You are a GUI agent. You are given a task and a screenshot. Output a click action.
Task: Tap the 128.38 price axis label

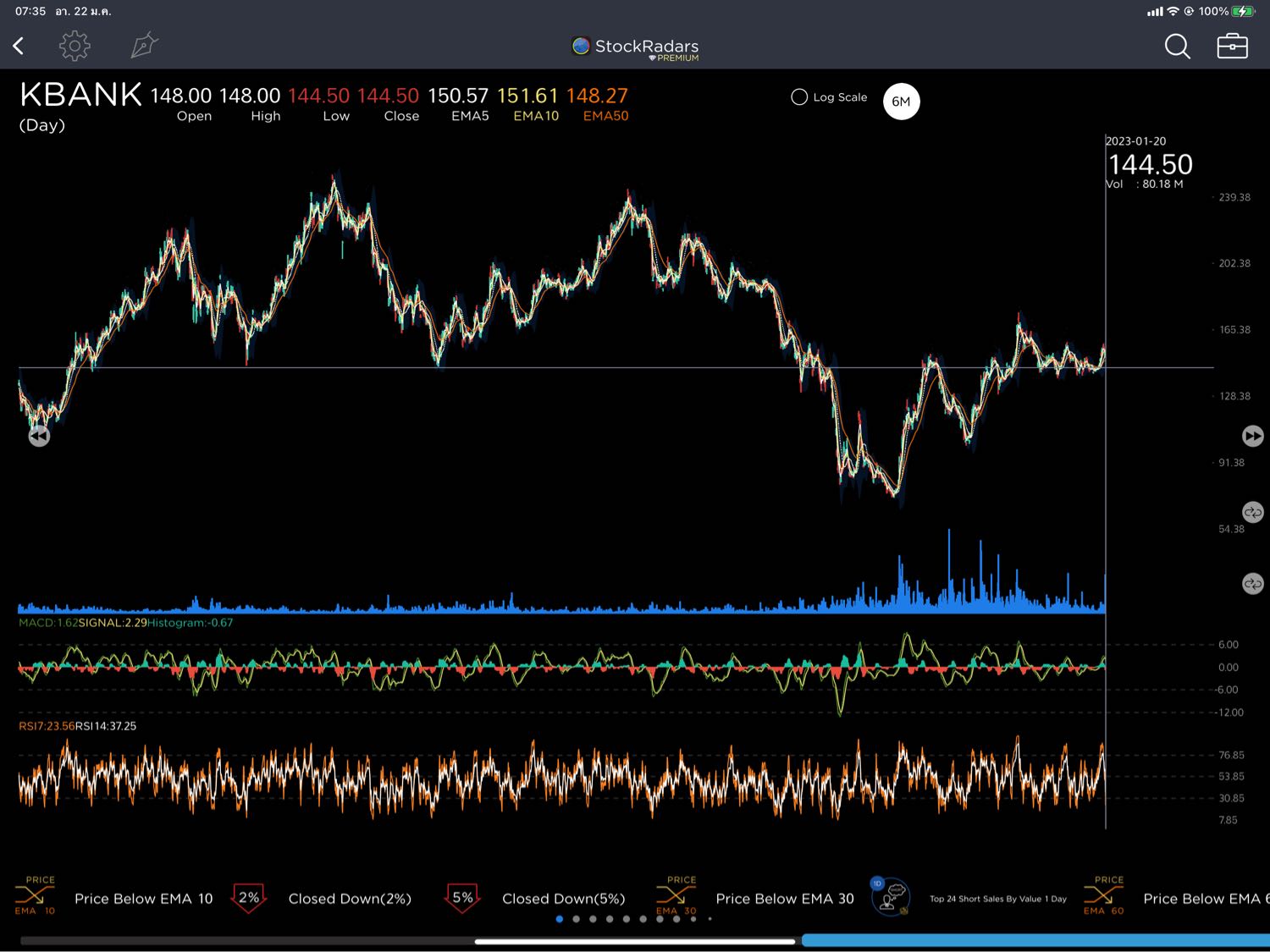tap(1234, 396)
